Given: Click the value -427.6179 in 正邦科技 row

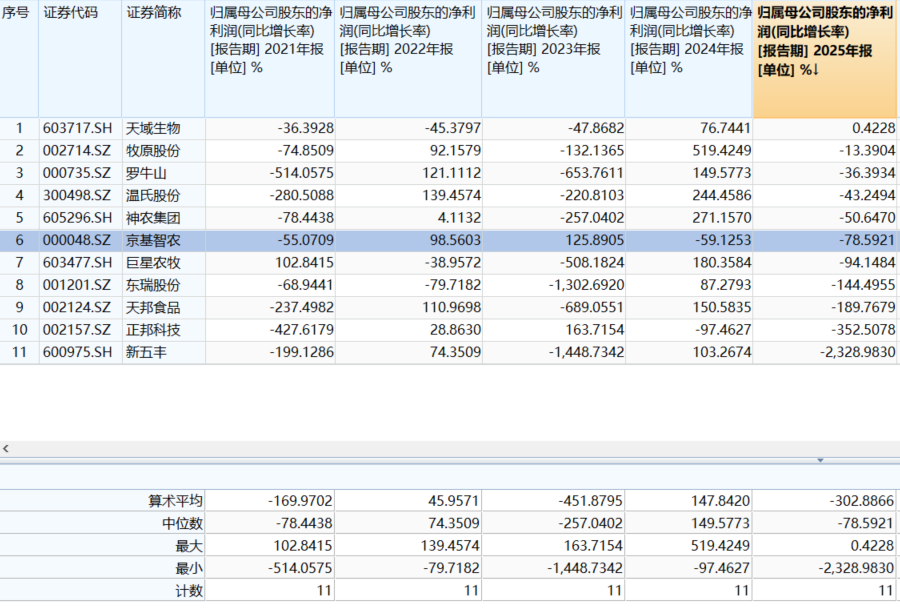Looking at the screenshot, I should (x=301, y=329).
